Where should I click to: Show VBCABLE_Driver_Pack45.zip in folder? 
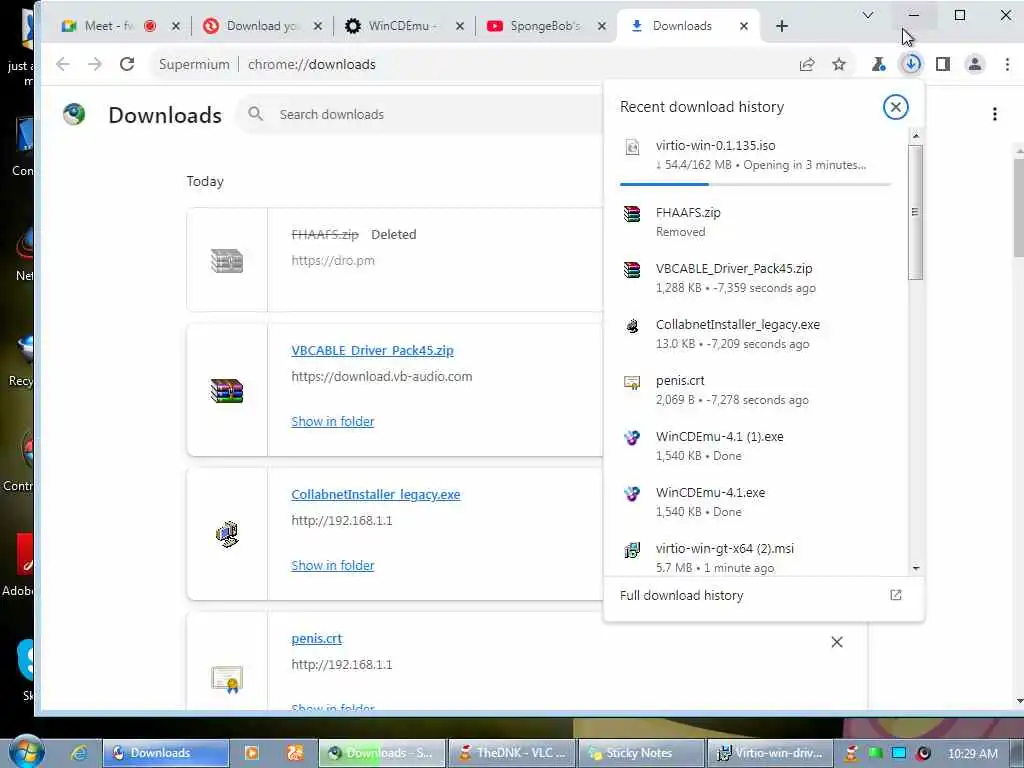pyautogui.click(x=332, y=421)
